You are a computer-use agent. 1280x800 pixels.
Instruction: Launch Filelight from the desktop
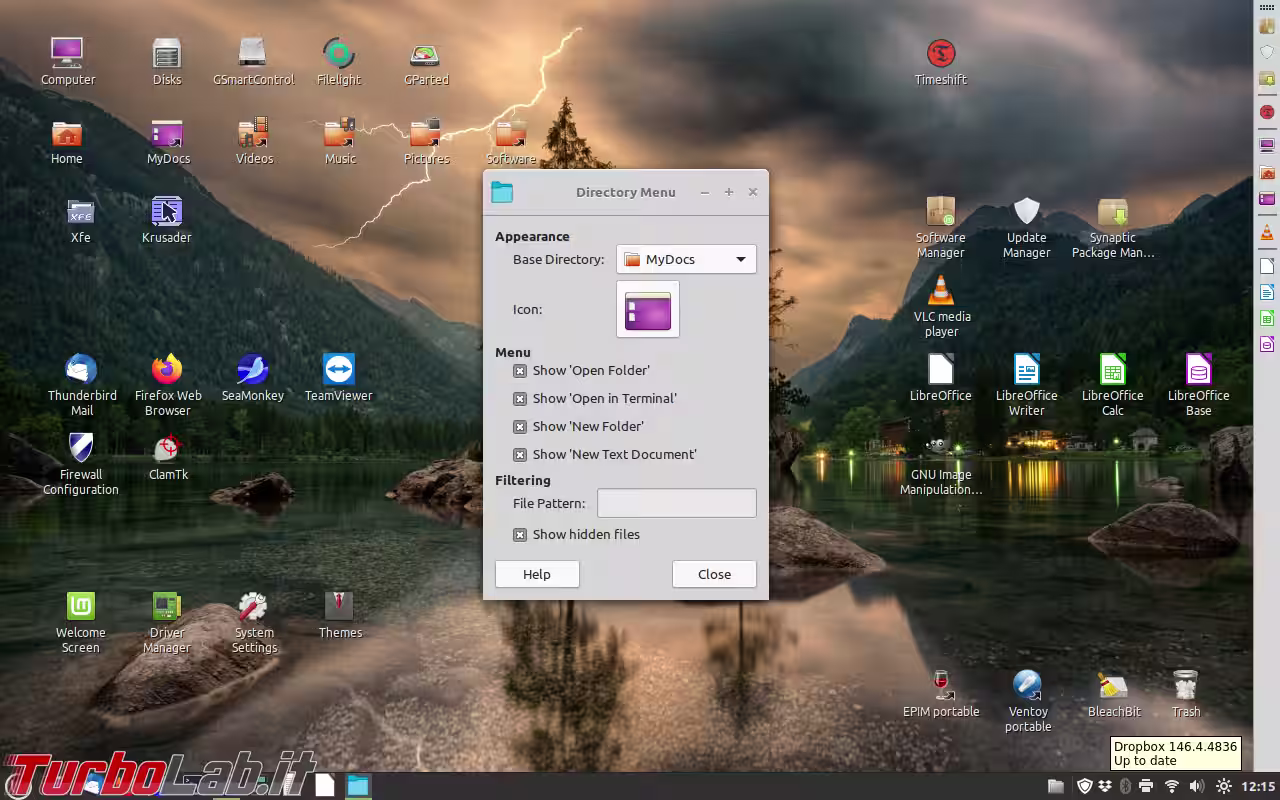339,61
